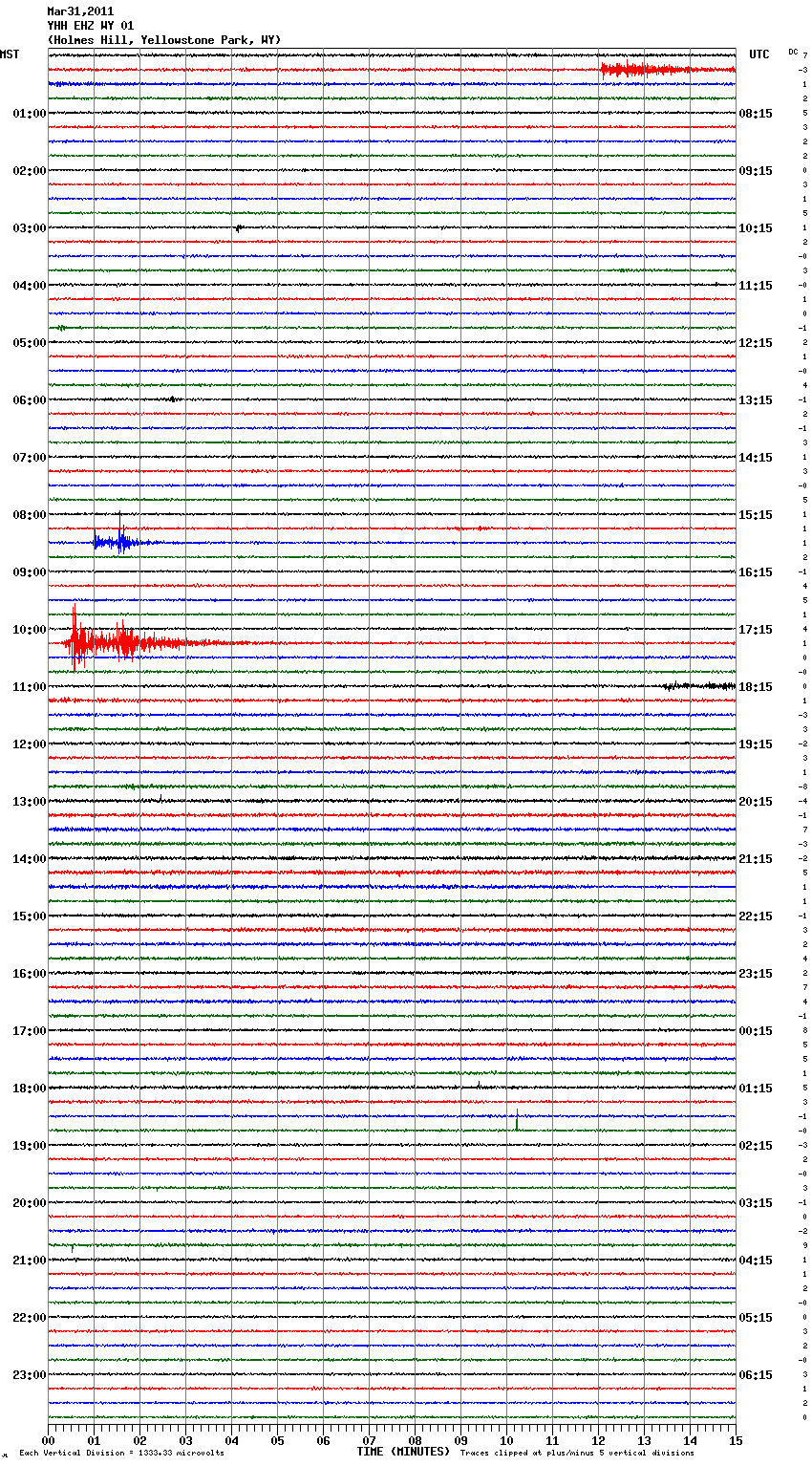This screenshot has width=812, height=1466.
Task: Select the 03:00 MST row label
Action: pyautogui.click(x=29, y=228)
